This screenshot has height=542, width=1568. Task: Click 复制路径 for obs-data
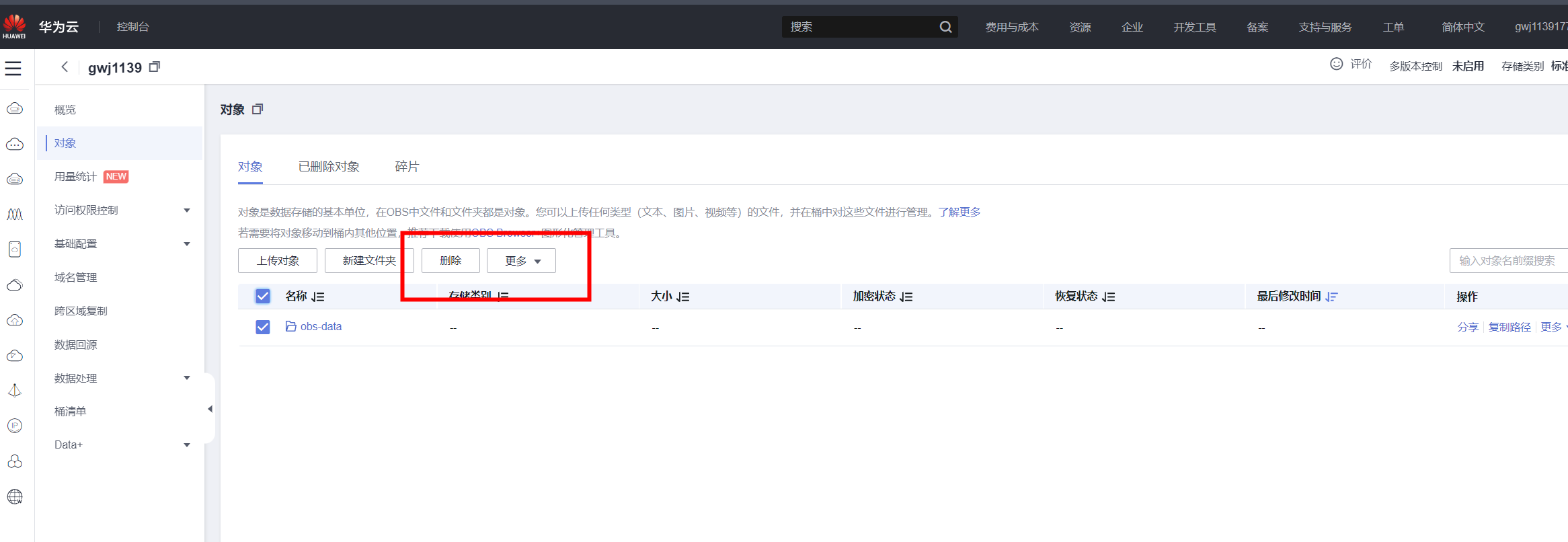(x=1510, y=327)
